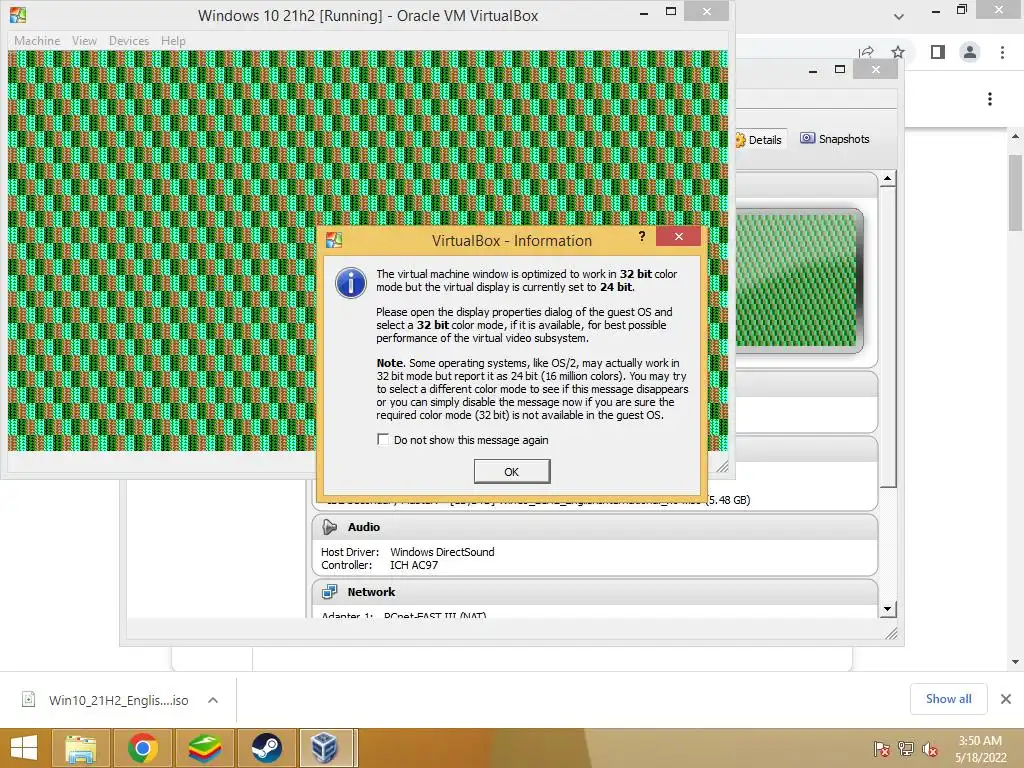Screen dimensions: 1024x768
Task: Select 'Windows DirectSound' host driver text
Action: tap(442, 552)
